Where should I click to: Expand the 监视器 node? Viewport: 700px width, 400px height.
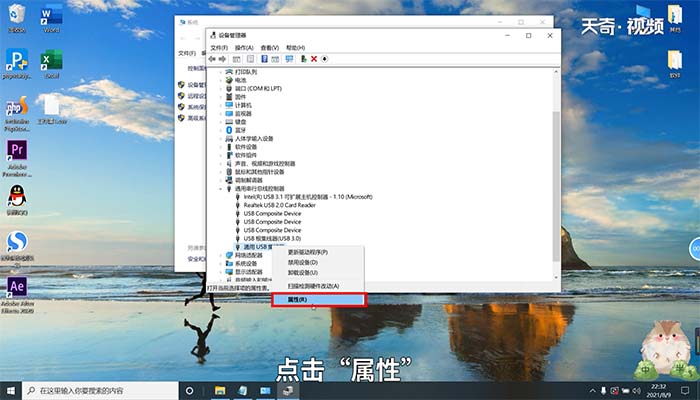coord(221,113)
